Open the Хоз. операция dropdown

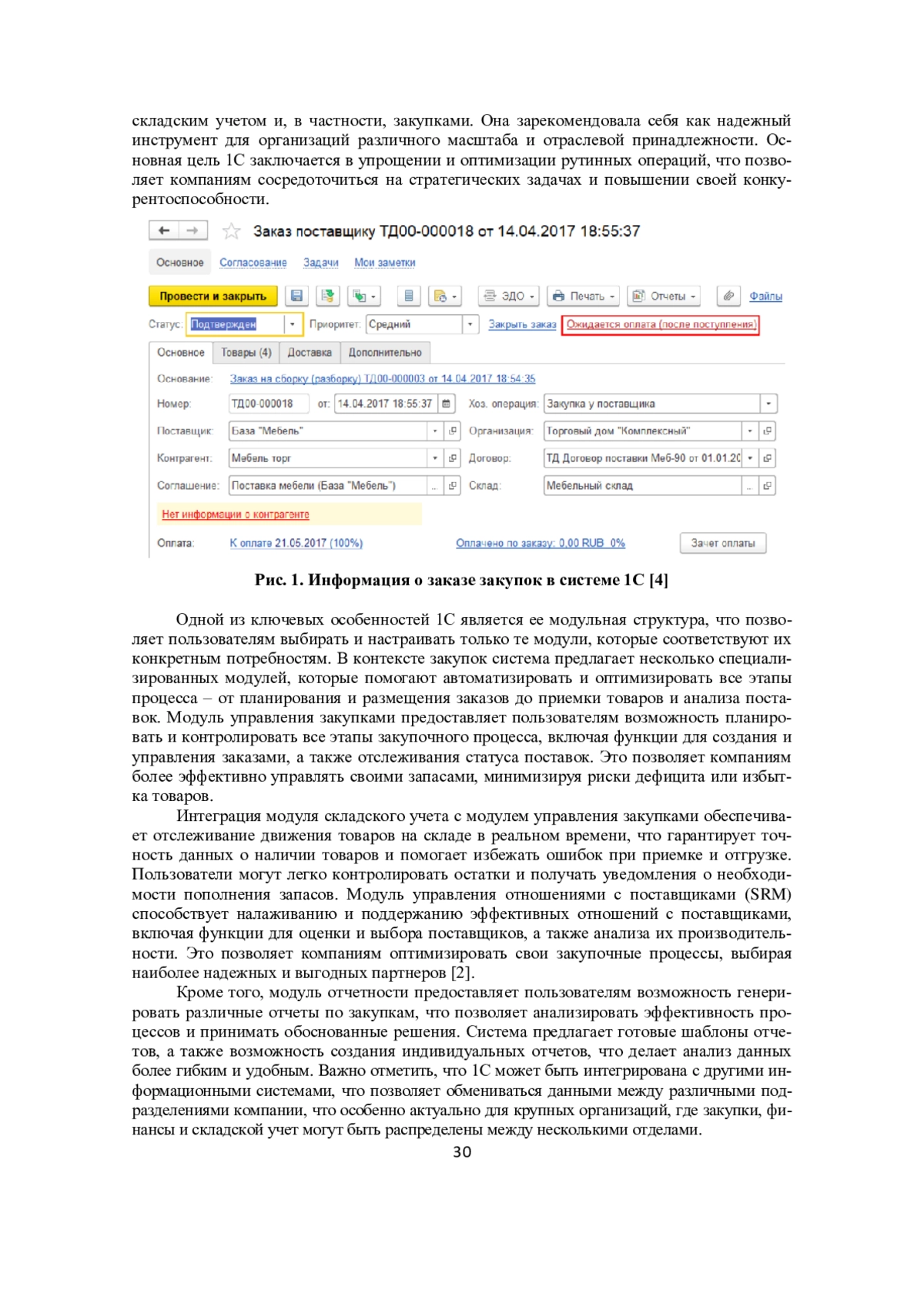coord(768,404)
